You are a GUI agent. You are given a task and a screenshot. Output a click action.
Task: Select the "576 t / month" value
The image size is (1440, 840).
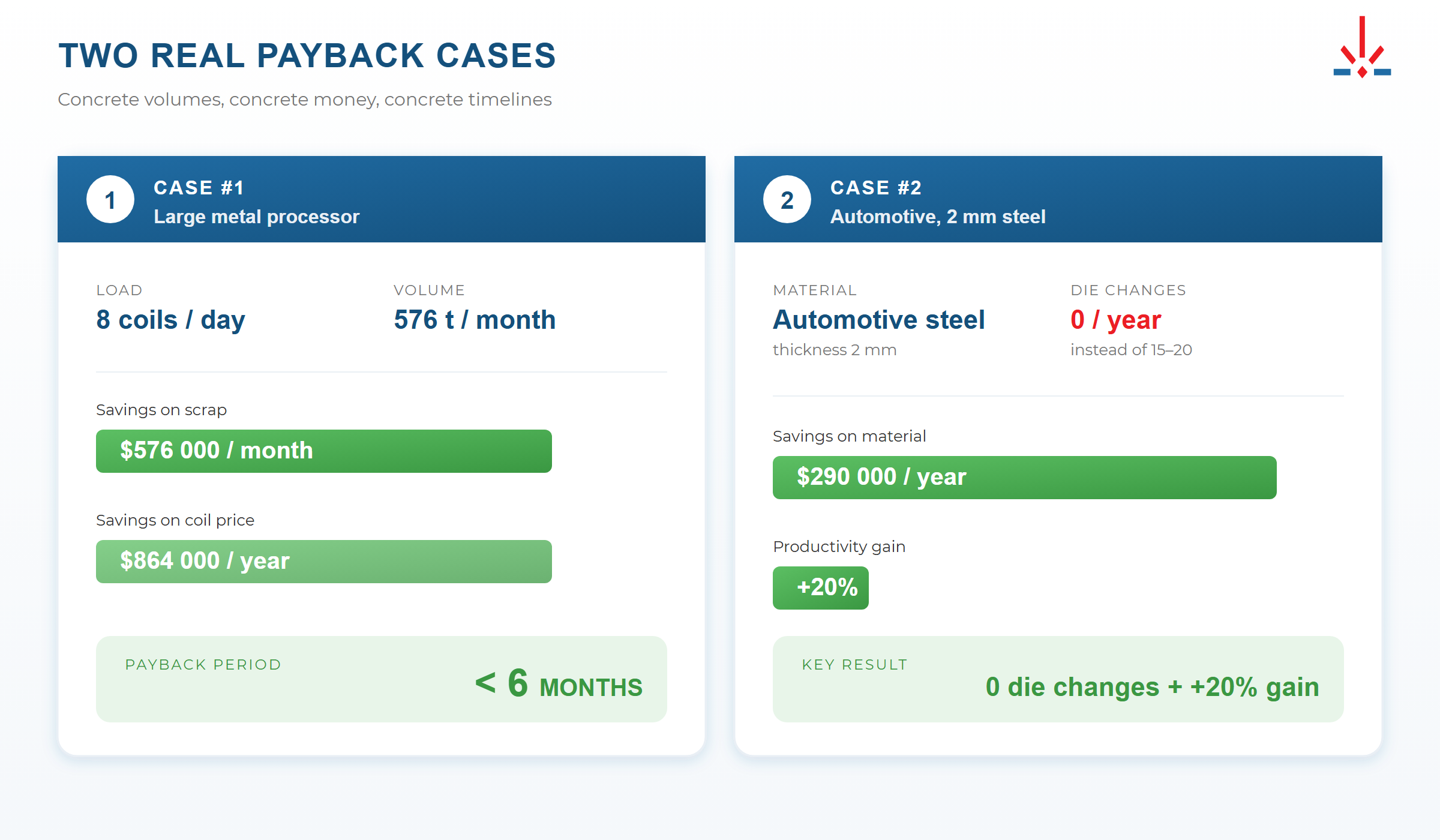point(475,320)
